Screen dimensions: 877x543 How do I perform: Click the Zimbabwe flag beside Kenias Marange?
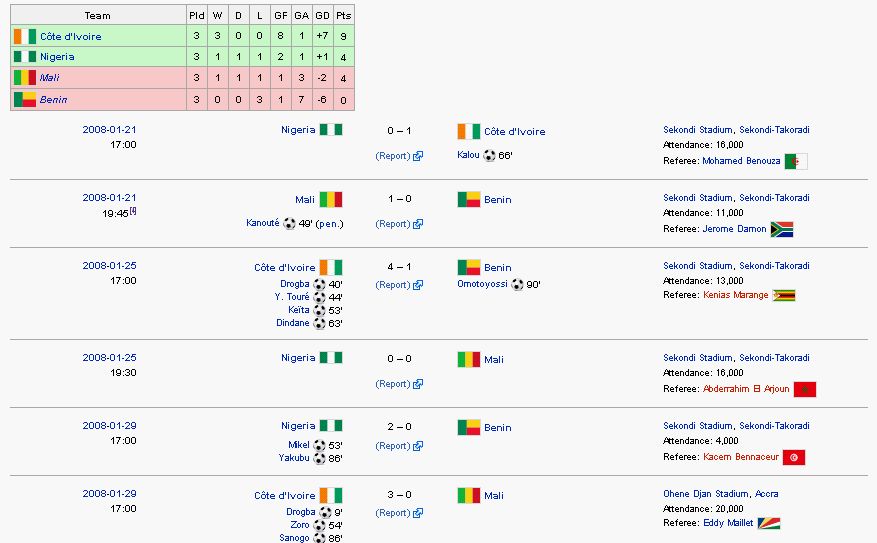click(x=784, y=295)
